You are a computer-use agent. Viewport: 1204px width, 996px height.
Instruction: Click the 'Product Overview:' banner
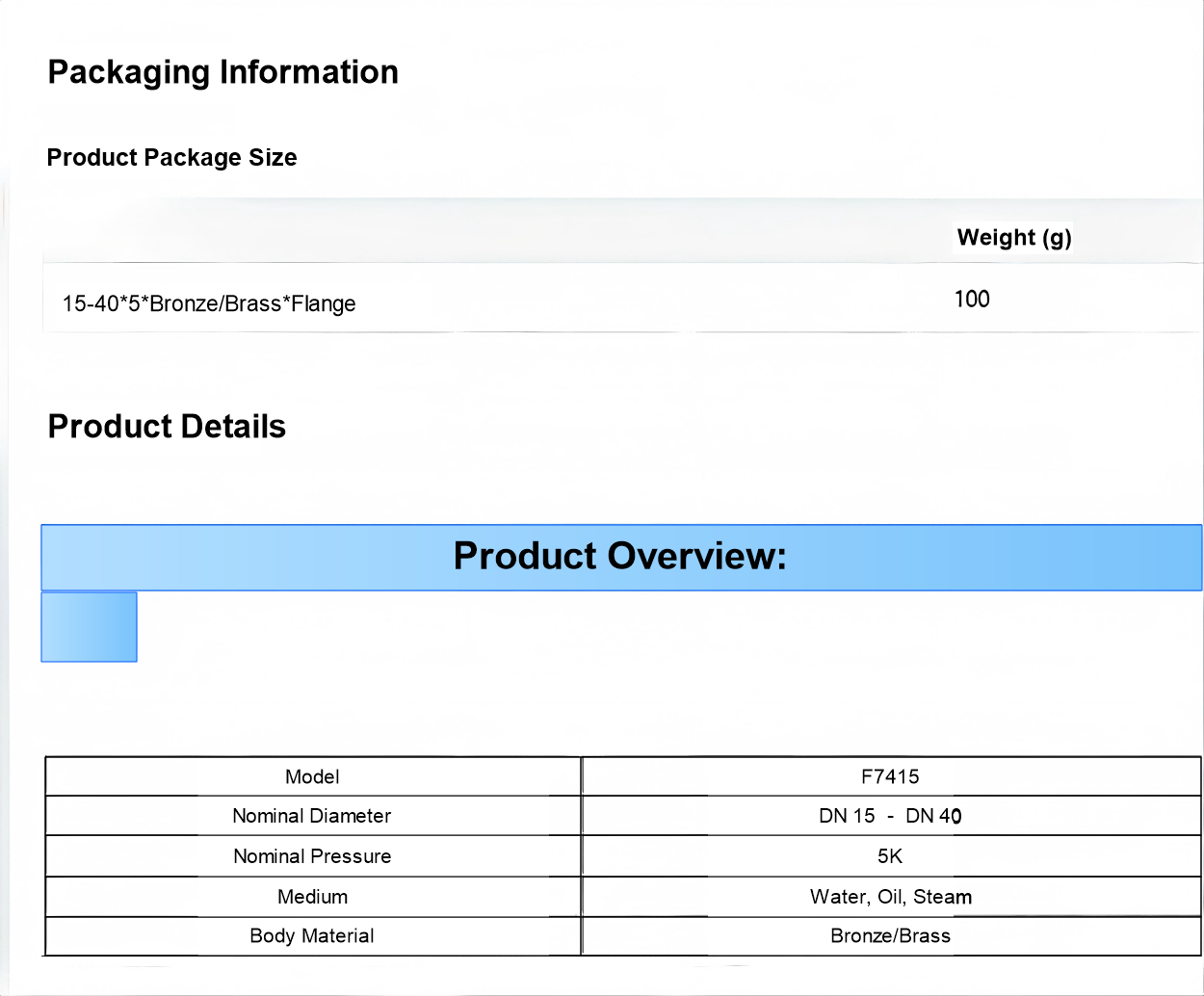(621, 557)
